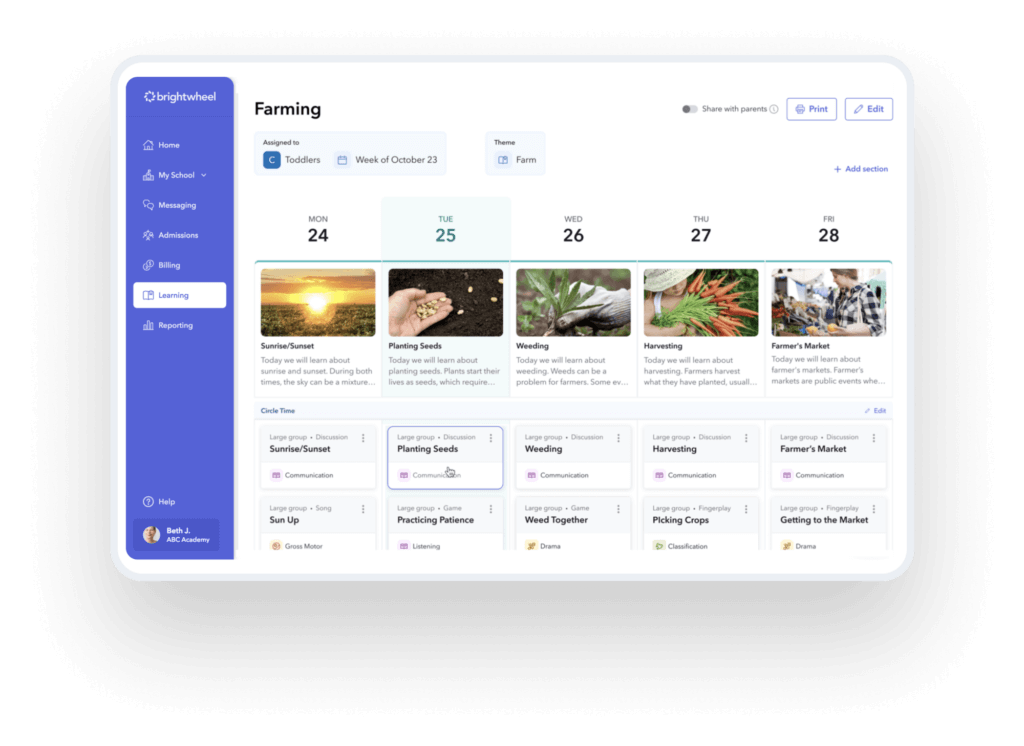Select the Admissions menu item

click(178, 235)
